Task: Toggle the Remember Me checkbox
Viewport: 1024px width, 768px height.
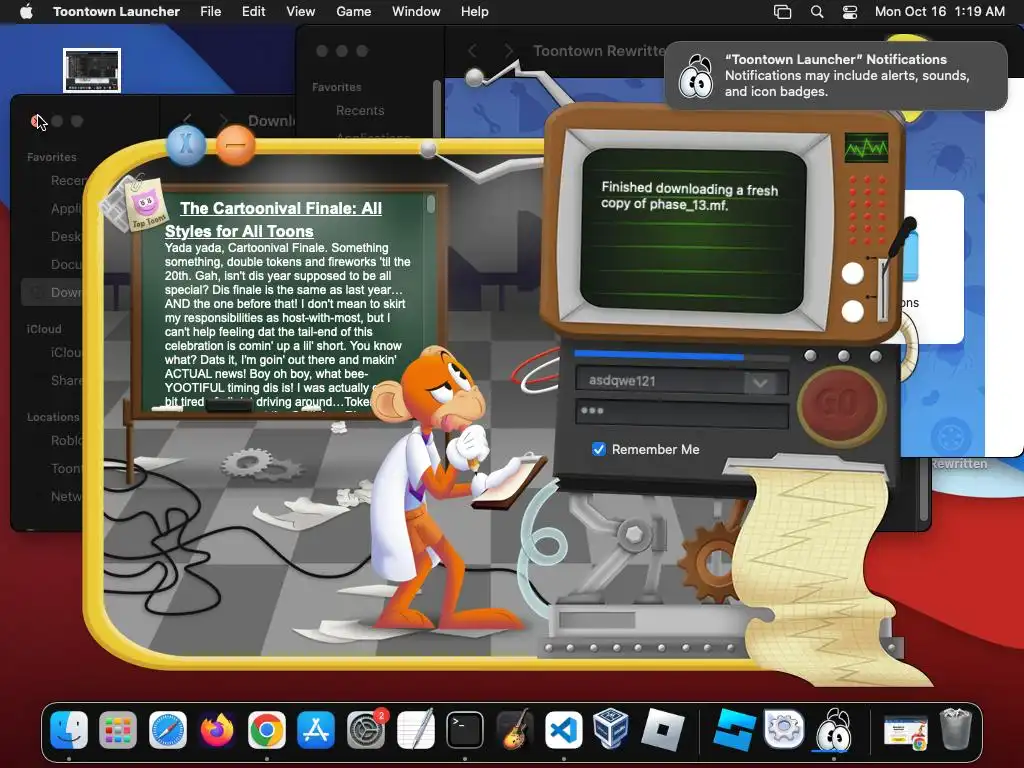Action: (x=598, y=449)
